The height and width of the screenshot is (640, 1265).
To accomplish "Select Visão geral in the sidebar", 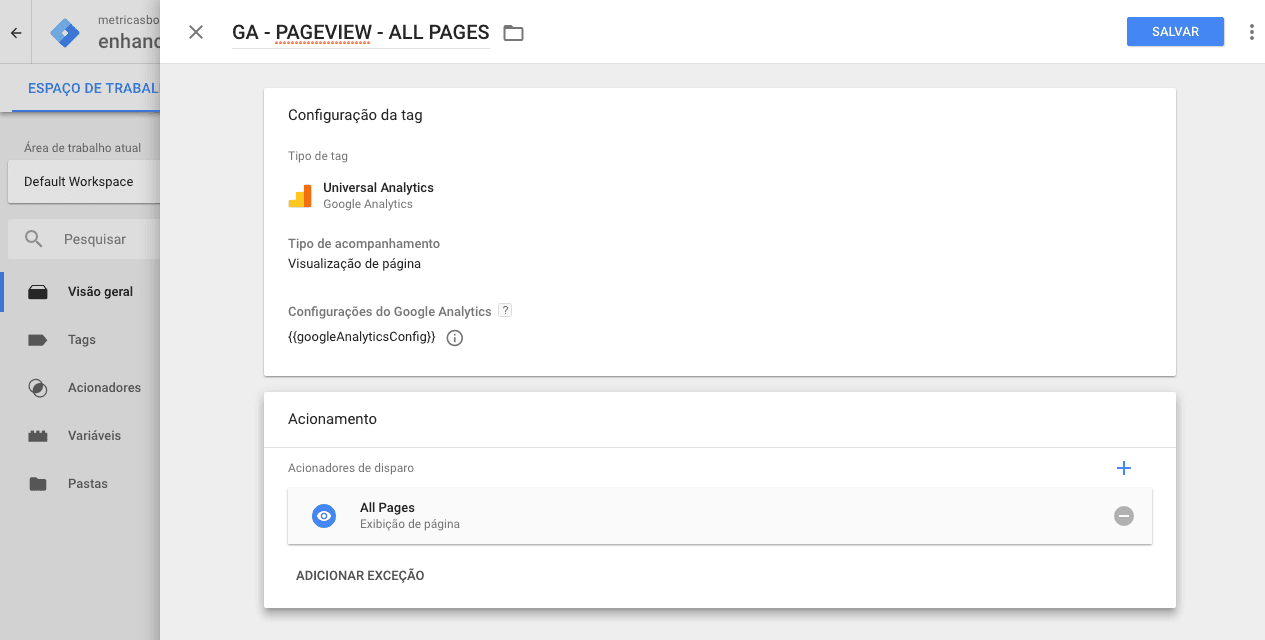I will [99, 291].
